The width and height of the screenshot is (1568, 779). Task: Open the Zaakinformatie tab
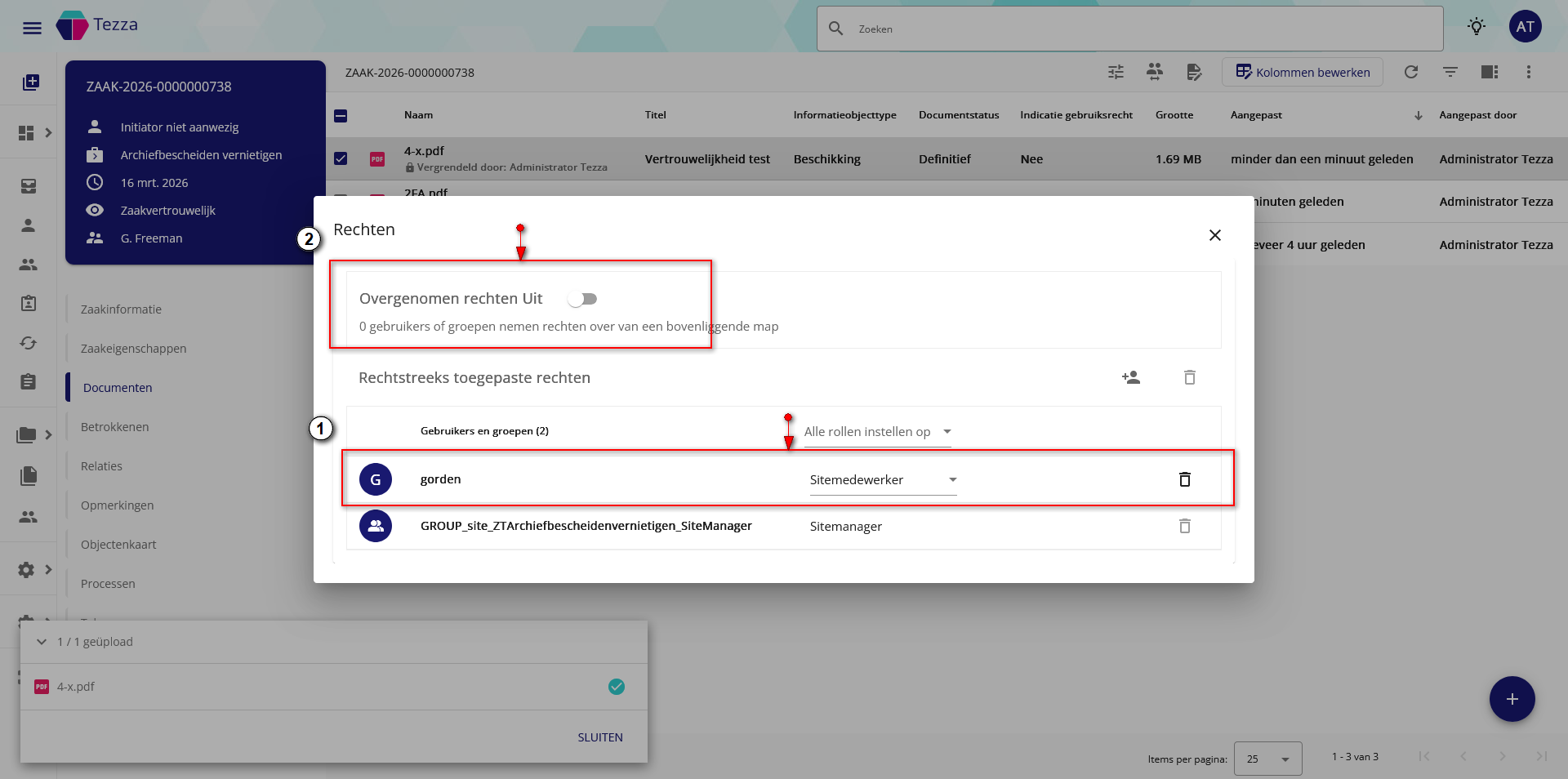pyautogui.click(x=121, y=309)
